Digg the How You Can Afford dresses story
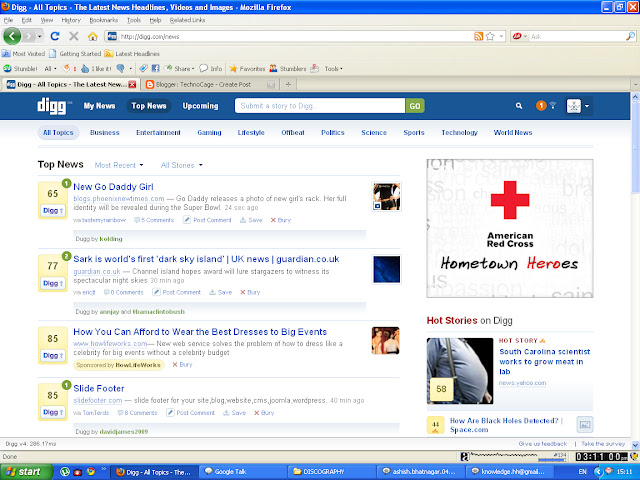640x480 pixels. 53,356
